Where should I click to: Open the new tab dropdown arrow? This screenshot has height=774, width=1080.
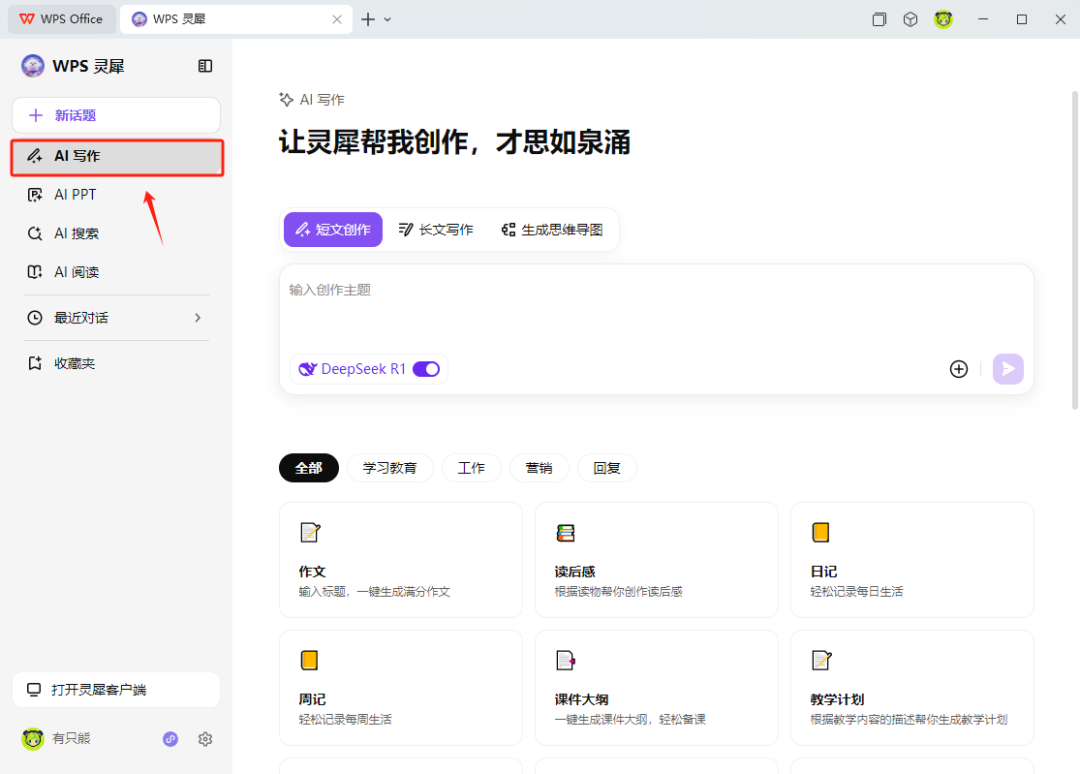[388, 19]
